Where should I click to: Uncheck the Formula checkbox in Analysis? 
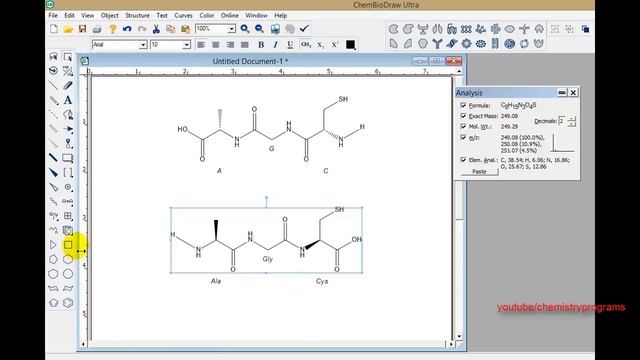pos(463,105)
